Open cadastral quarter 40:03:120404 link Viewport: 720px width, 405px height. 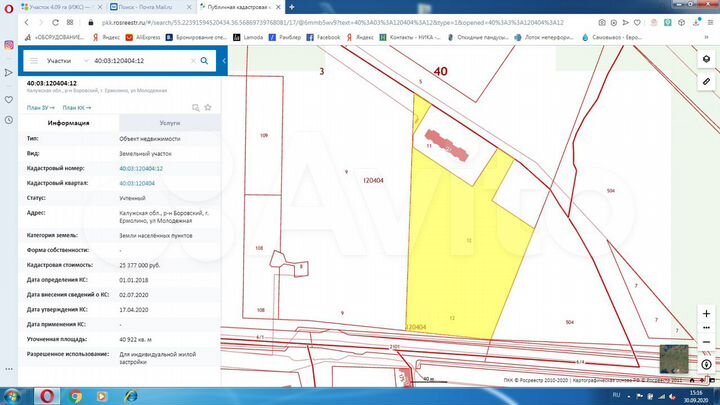click(x=137, y=183)
